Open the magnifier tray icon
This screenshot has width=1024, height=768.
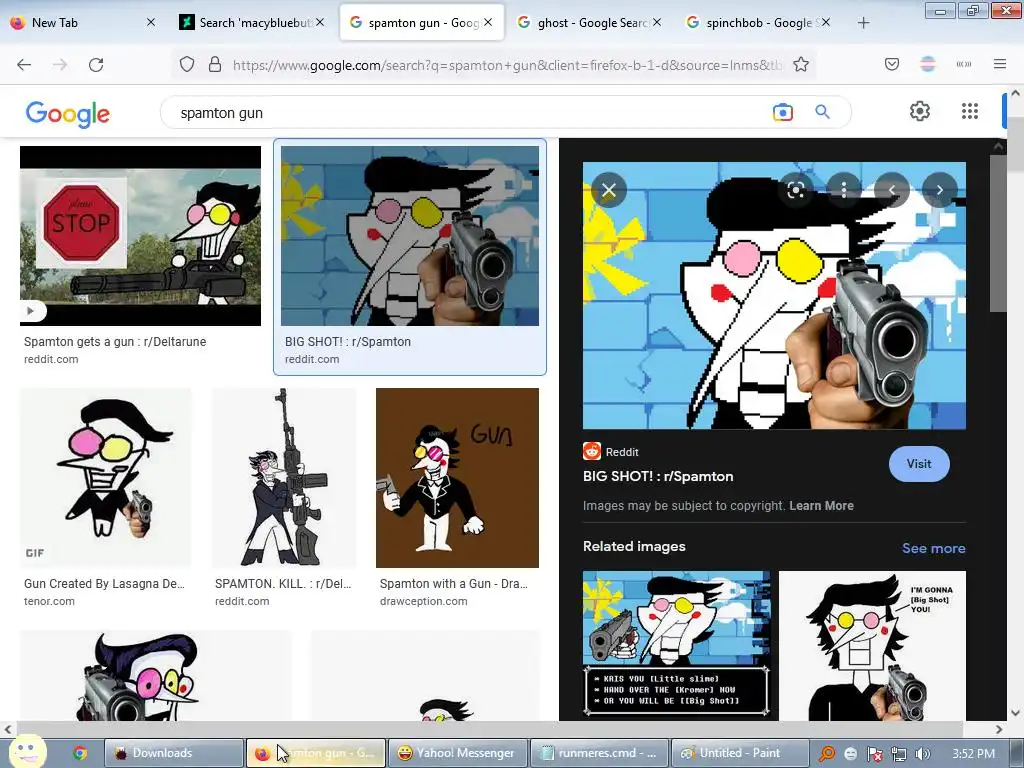[x=826, y=754]
